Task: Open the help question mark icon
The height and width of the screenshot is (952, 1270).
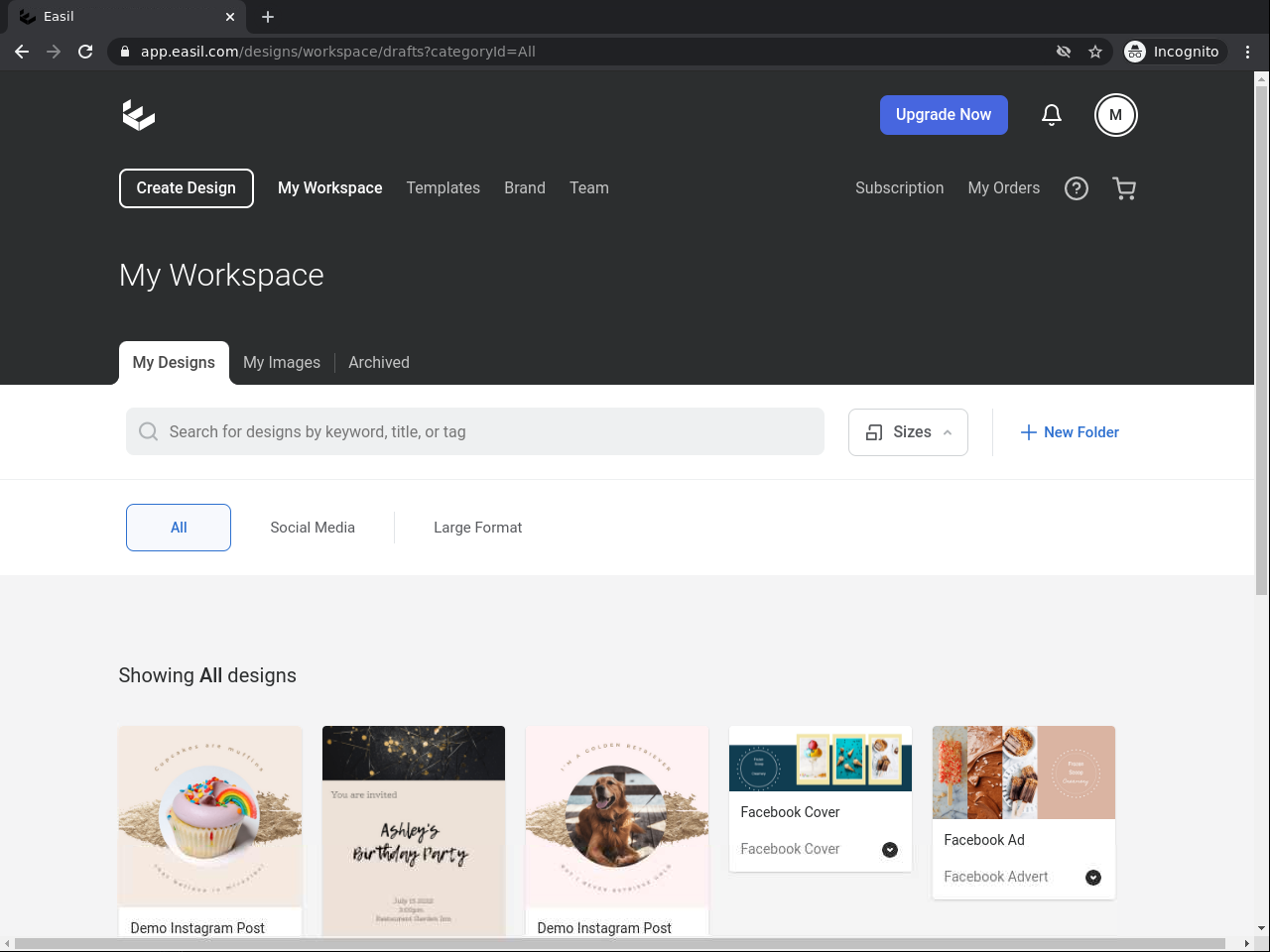Action: point(1077,188)
